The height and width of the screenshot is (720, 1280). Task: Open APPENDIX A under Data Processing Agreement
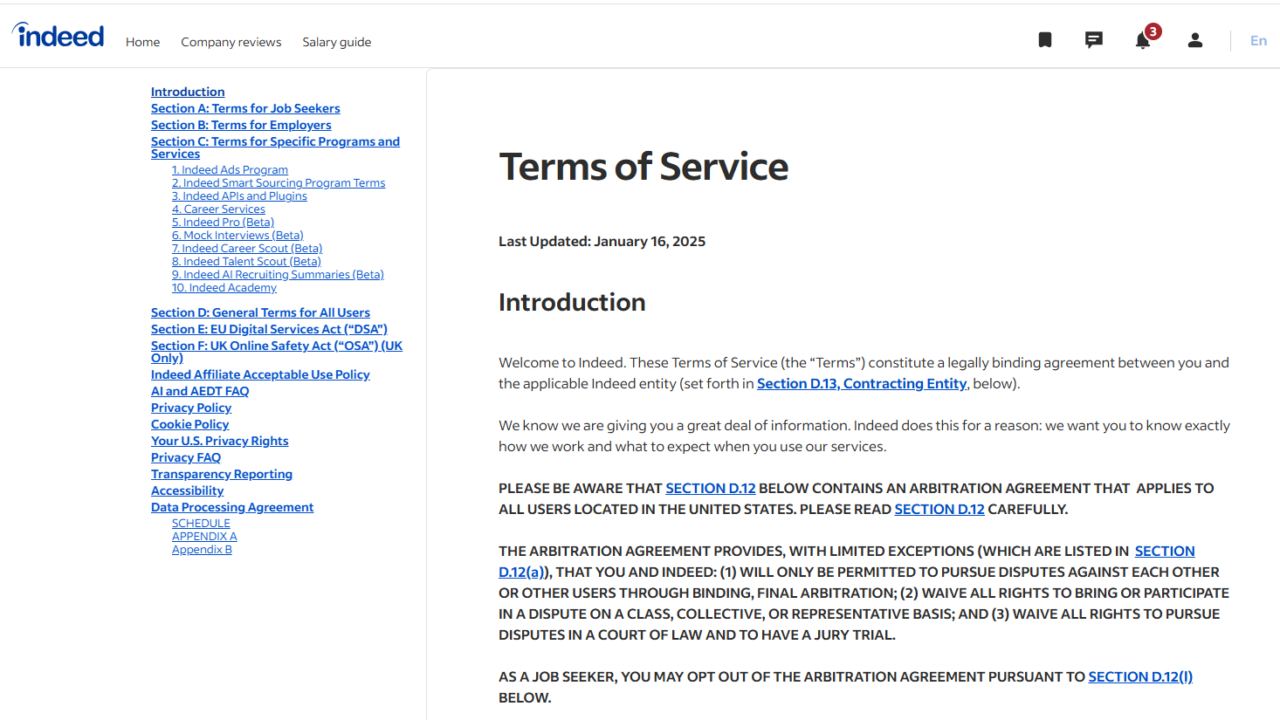click(x=204, y=537)
